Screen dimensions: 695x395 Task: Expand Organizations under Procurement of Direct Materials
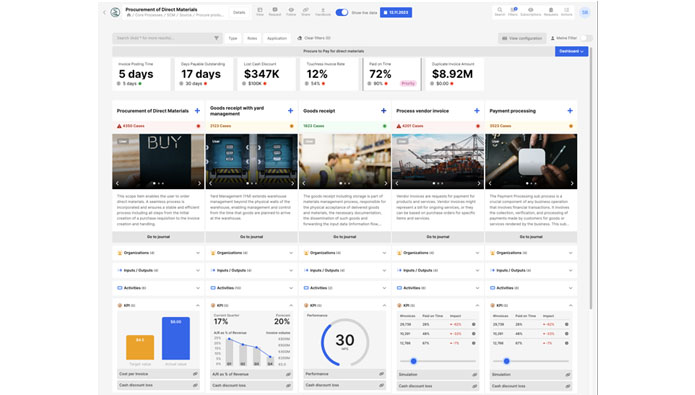click(x=158, y=253)
